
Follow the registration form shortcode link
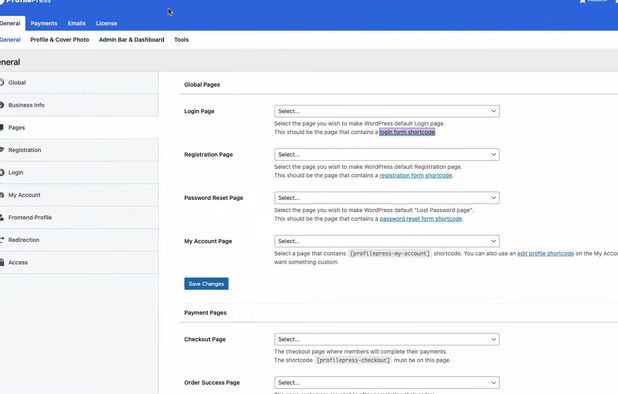(416, 175)
